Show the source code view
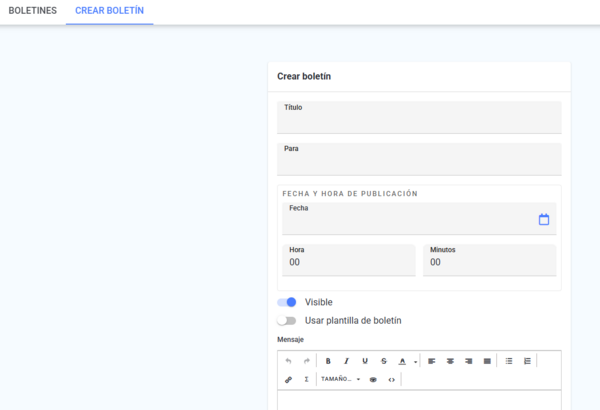 [x=391, y=380]
